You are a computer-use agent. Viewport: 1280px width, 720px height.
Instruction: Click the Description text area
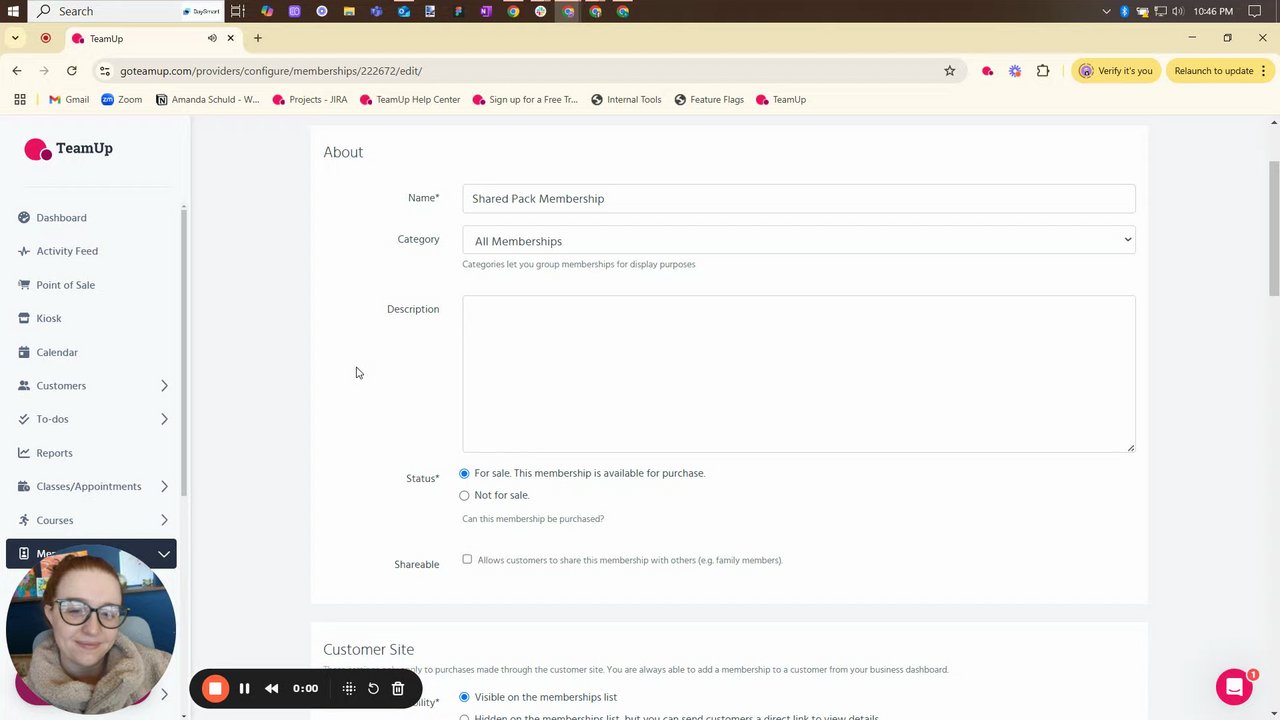pyautogui.click(x=798, y=374)
